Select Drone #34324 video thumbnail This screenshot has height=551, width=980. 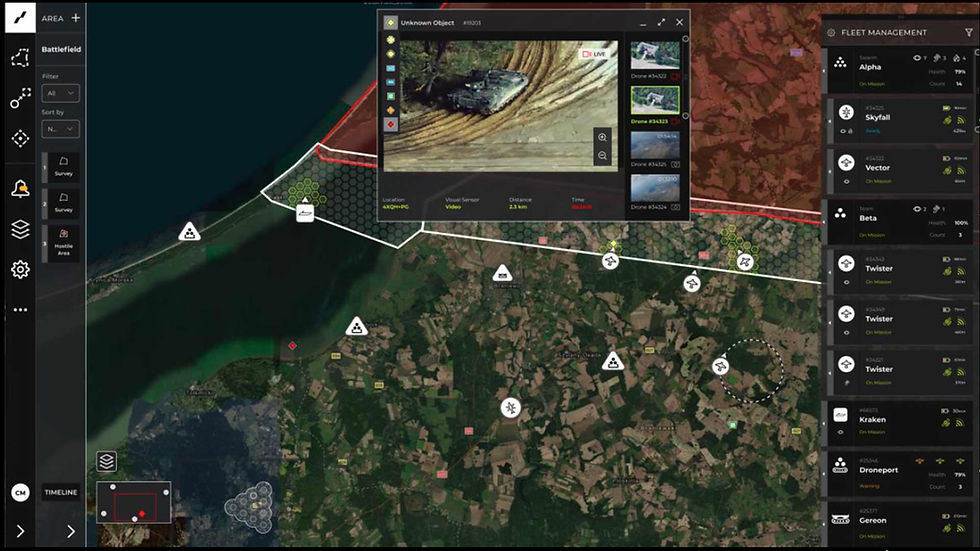pyautogui.click(x=655, y=188)
